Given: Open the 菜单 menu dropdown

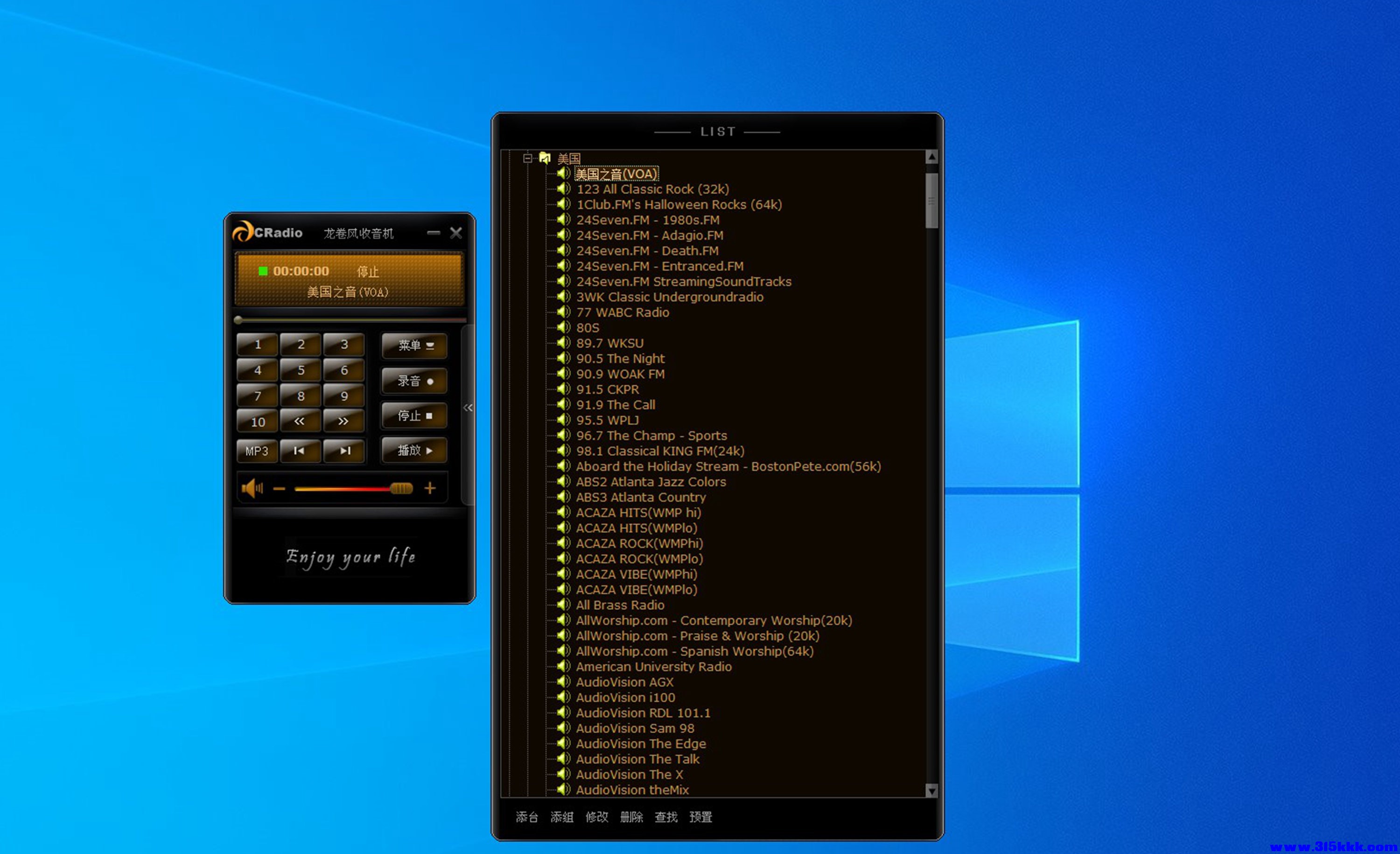Looking at the screenshot, I should (415, 346).
